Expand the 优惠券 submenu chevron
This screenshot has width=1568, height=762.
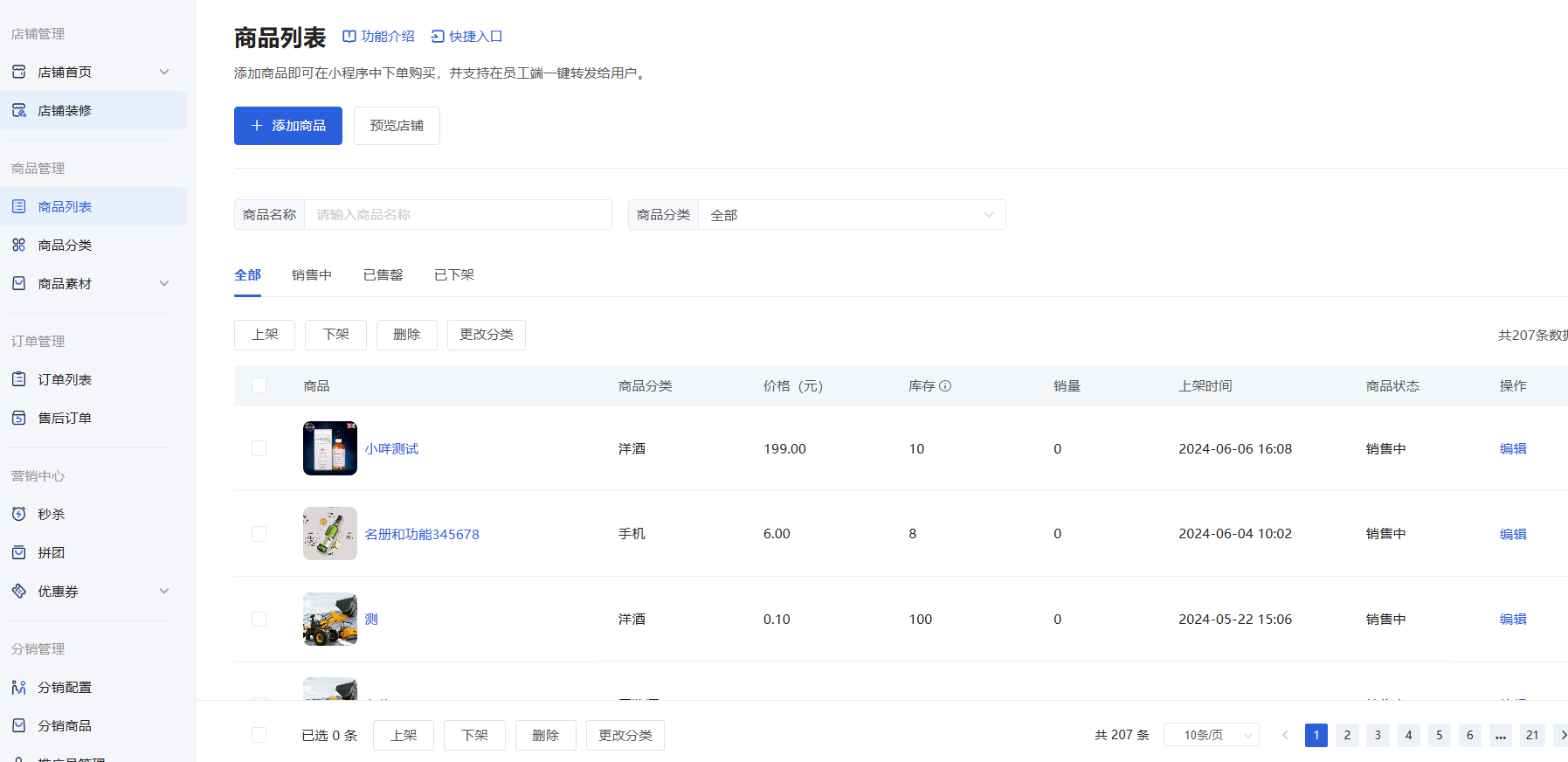(x=164, y=591)
